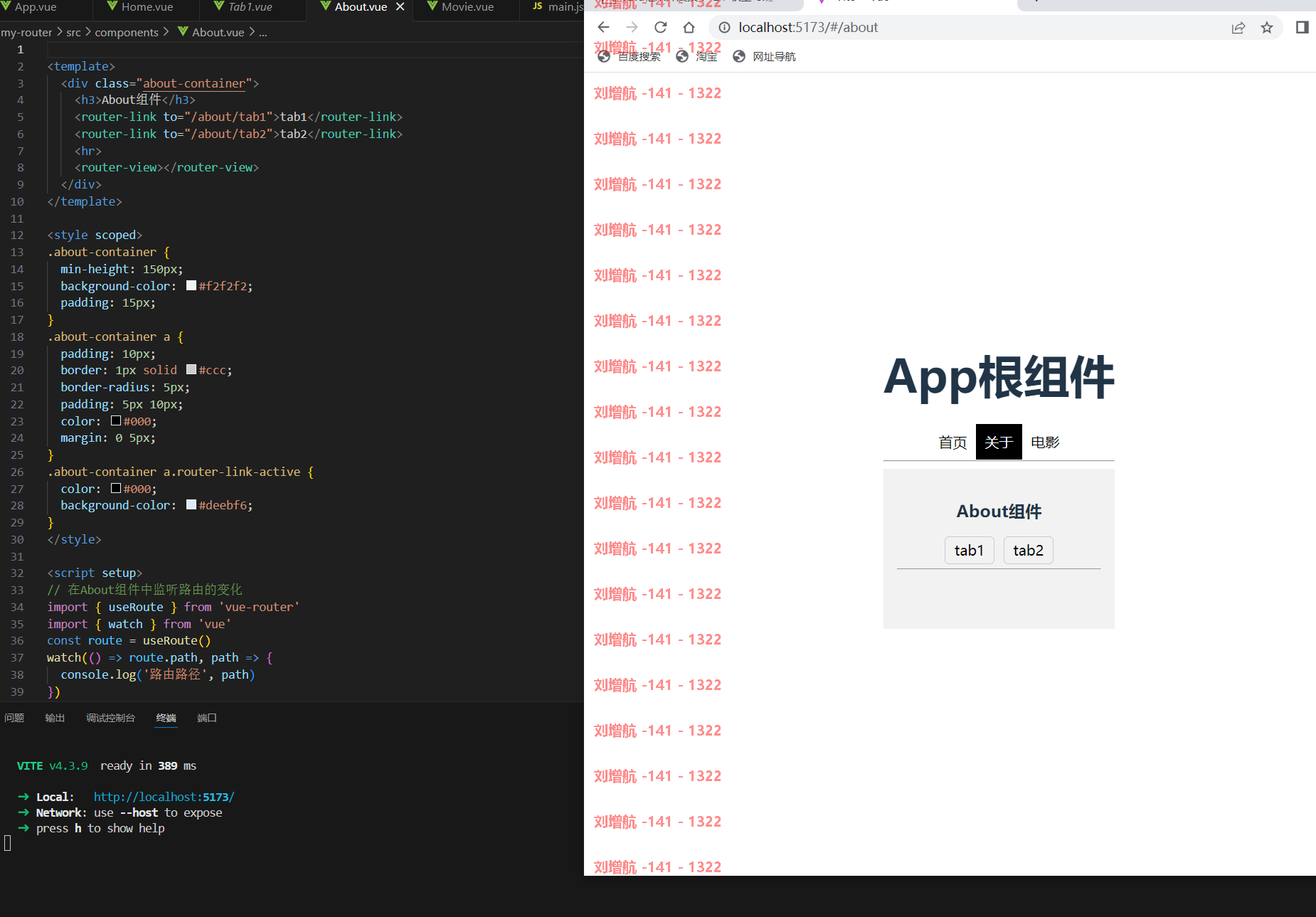Image resolution: width=1316 pixels, height=917 pixels.
Task: Open the 调试控制台 panel tab
Action: (x=110, y=718)
